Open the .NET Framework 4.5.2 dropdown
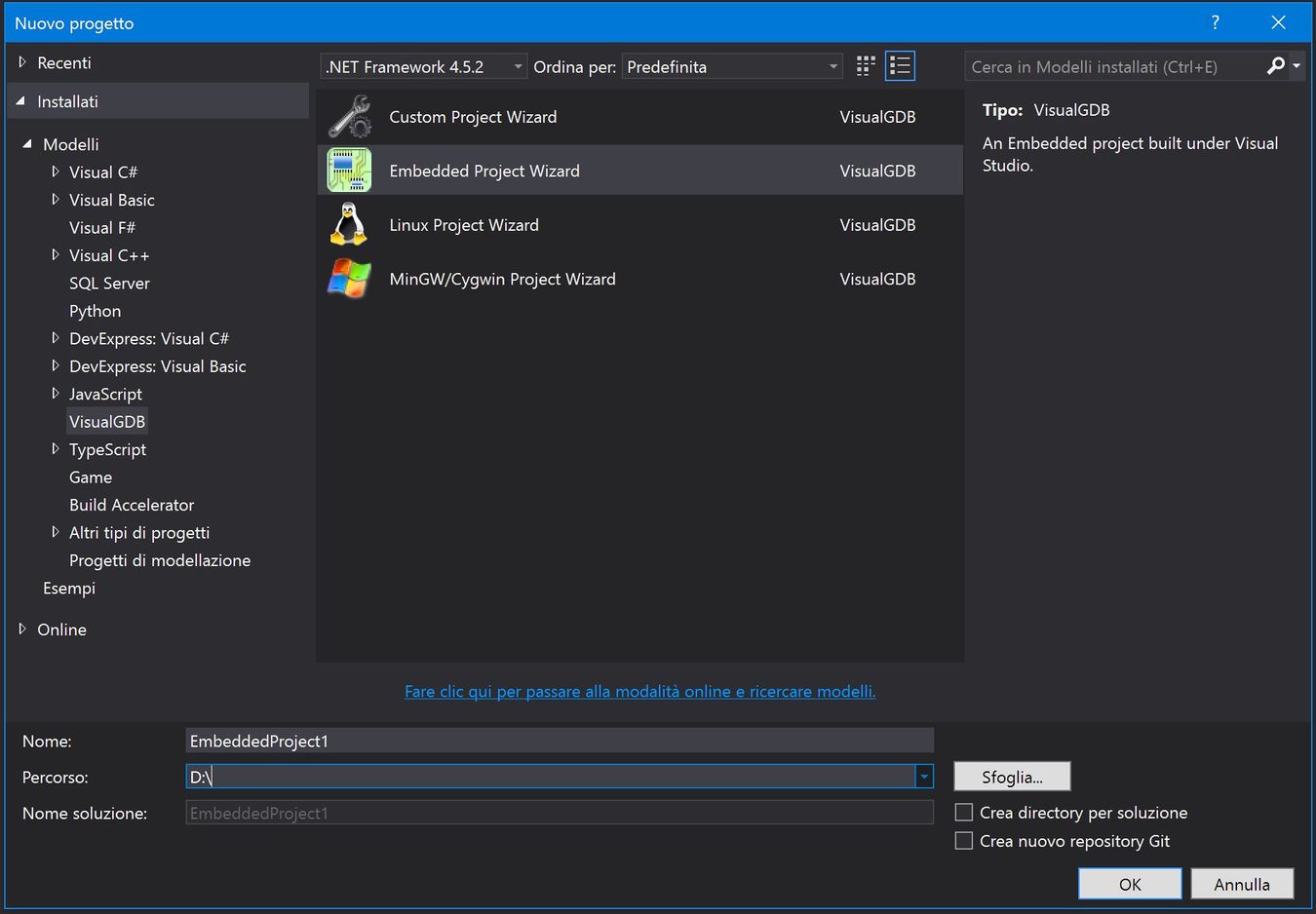This screenshot has width=1316, height=914. click(517, 66)
